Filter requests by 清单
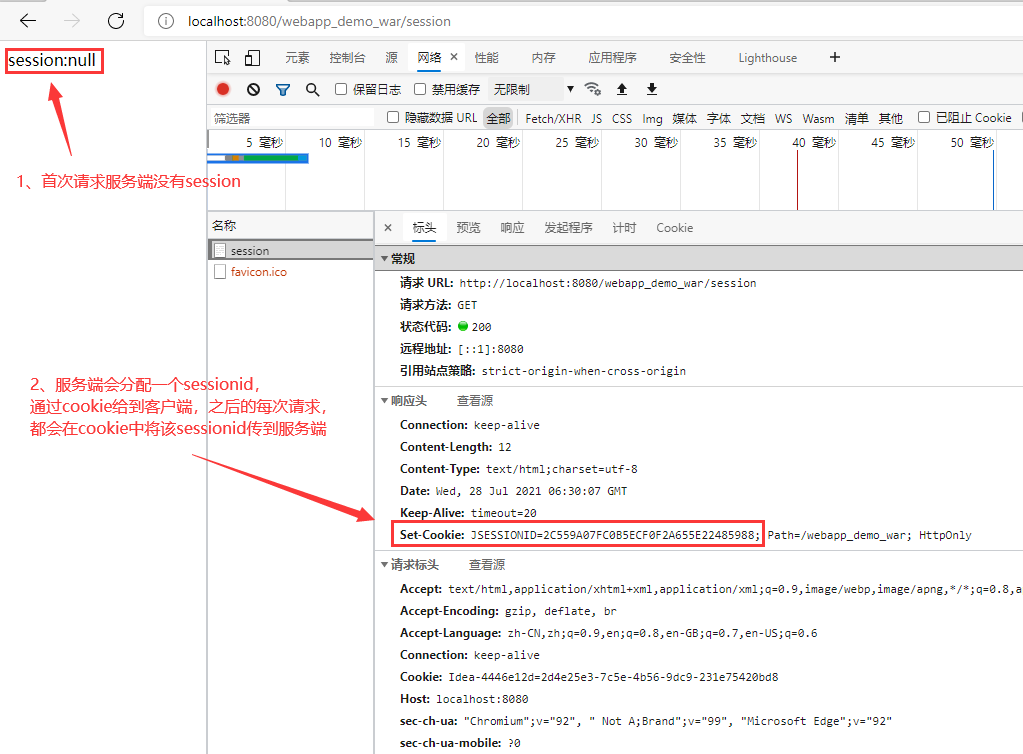 click(x=857, y=118)
